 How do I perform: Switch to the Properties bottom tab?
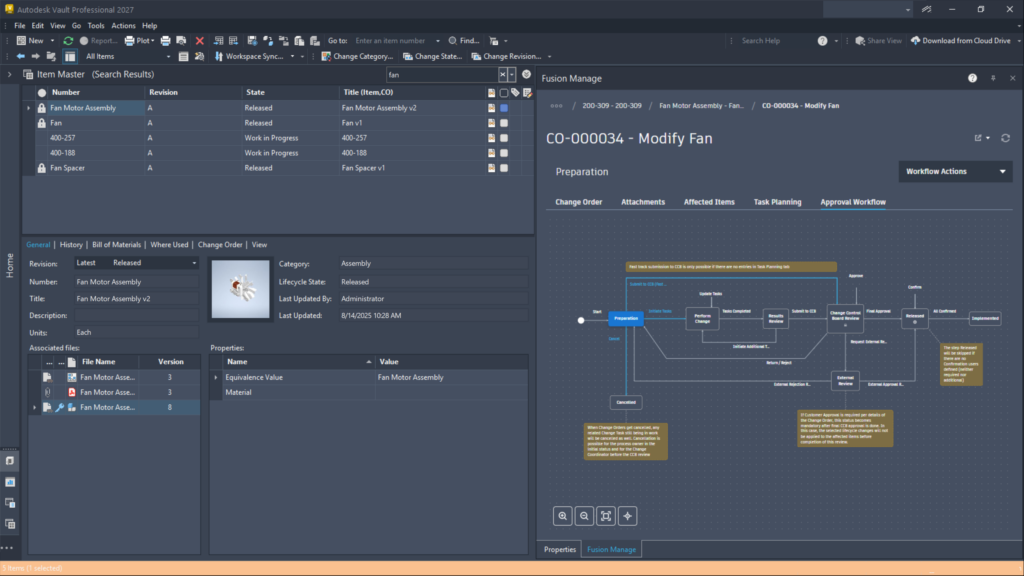tap(560, 549)
